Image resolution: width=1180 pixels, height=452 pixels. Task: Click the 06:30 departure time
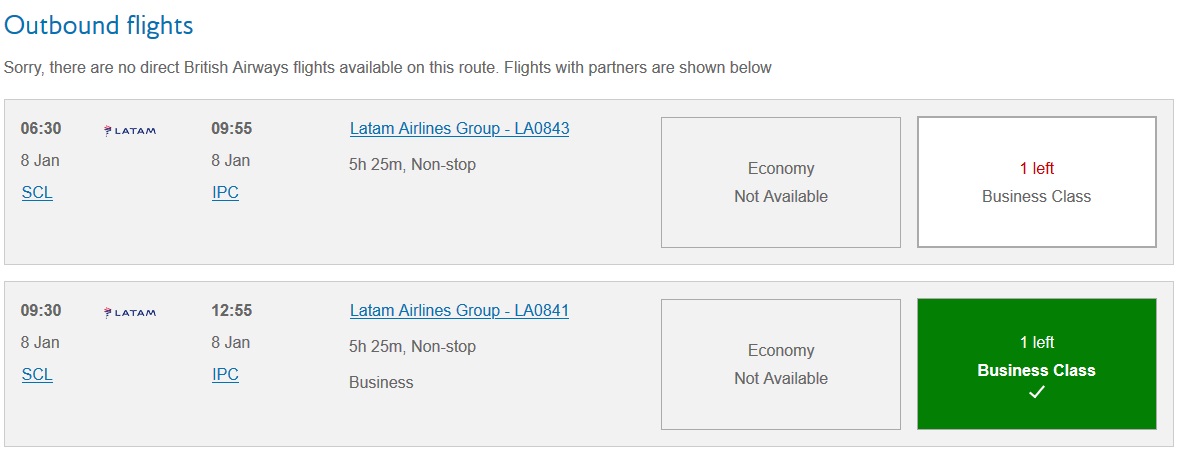[41, 128]
